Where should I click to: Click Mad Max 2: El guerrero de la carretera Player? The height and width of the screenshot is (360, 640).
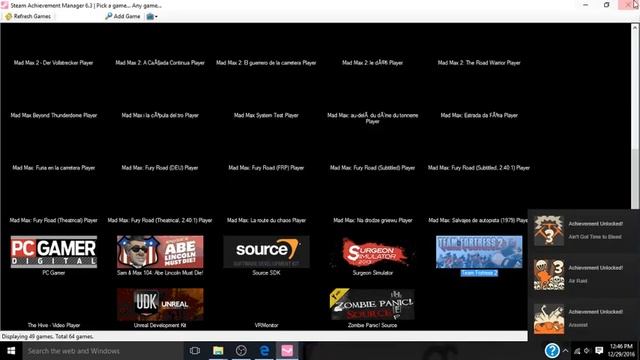click(266, 63)
